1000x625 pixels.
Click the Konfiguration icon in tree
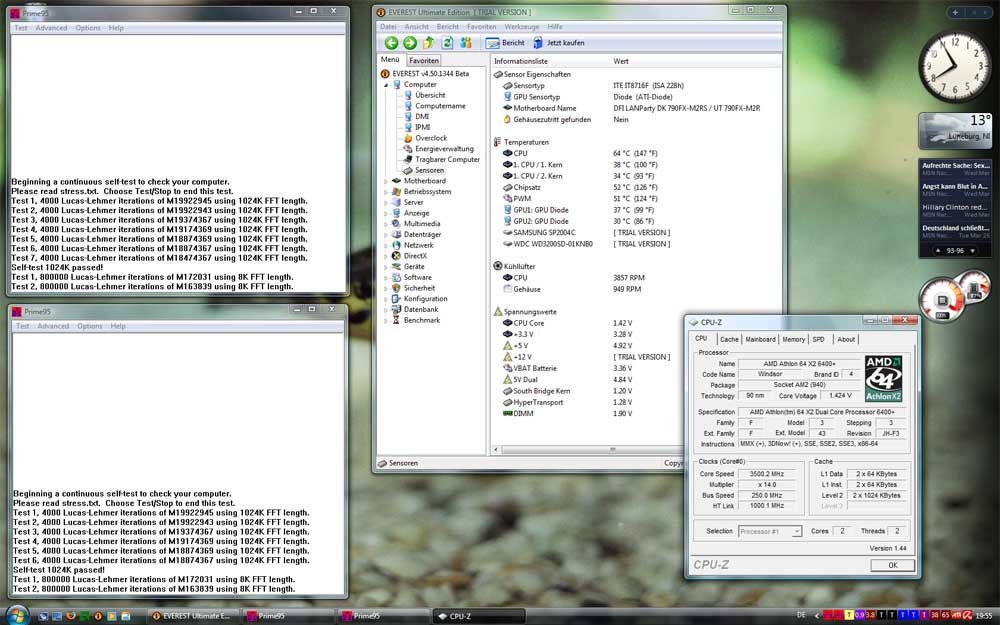(x=396, y=298)
